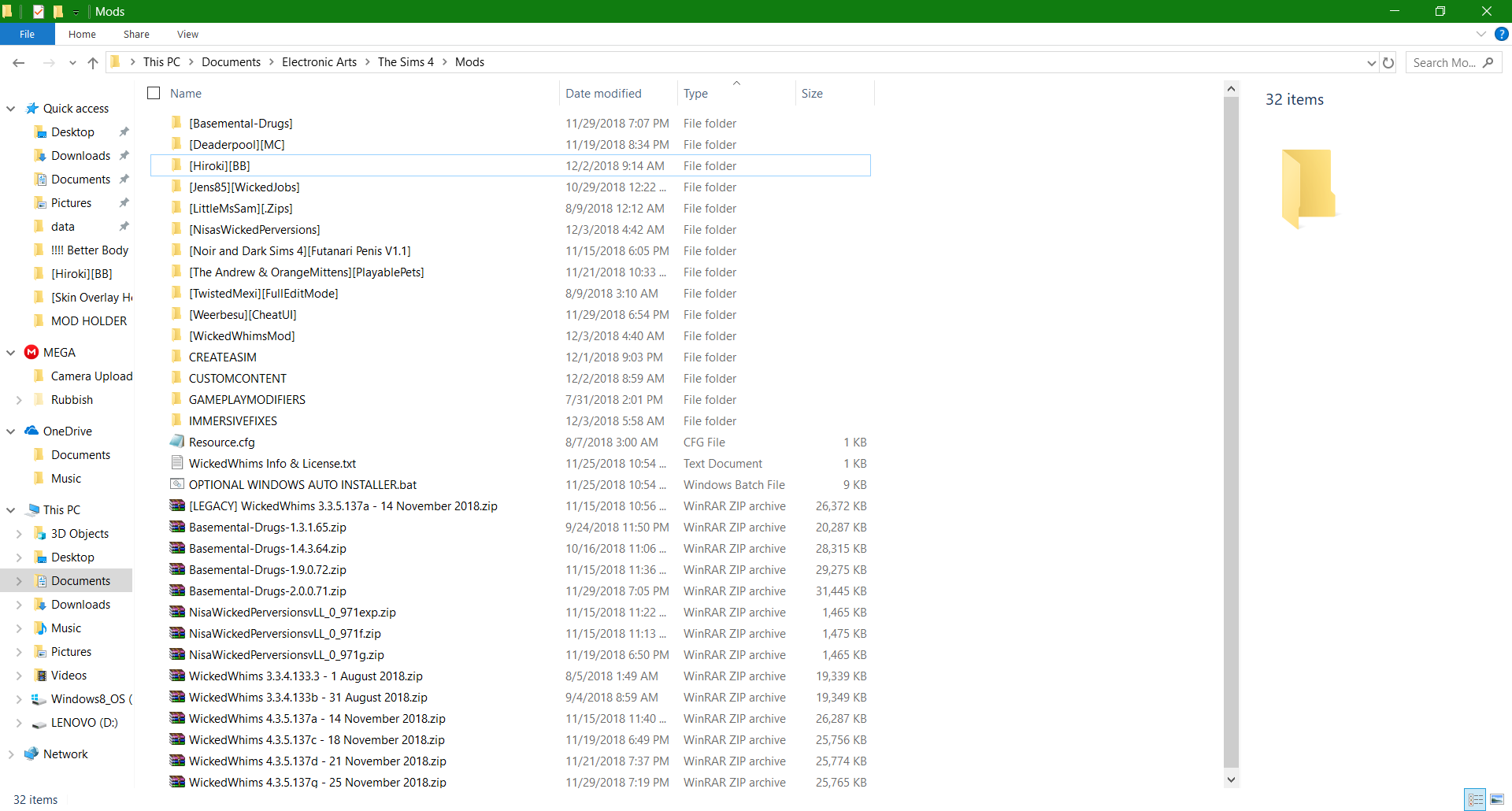Toggle the select all items checkbox
This screenshot has width=1512, height=811.
pos(154,93)
